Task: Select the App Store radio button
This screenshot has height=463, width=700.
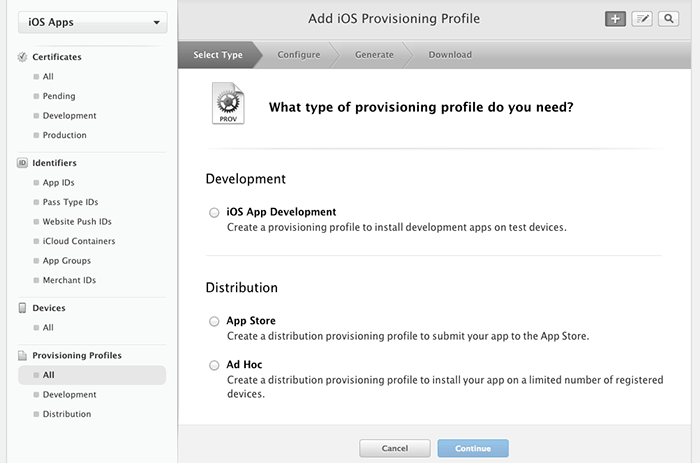Action: [x=214, y=321]
